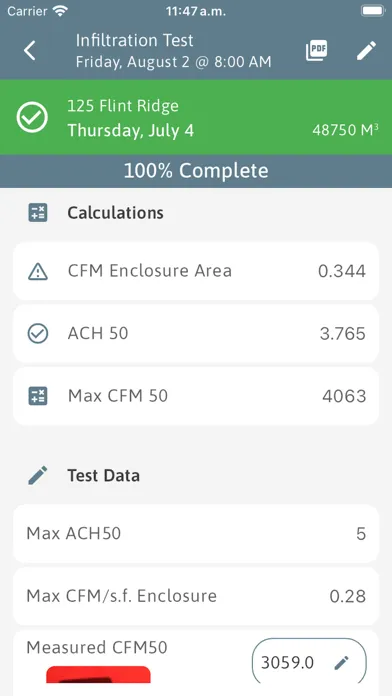Edit Measured CFM50 with its pencil icon
Image resolution: width=392 pixels, height=696 pixels.
[x=341, y=663]
